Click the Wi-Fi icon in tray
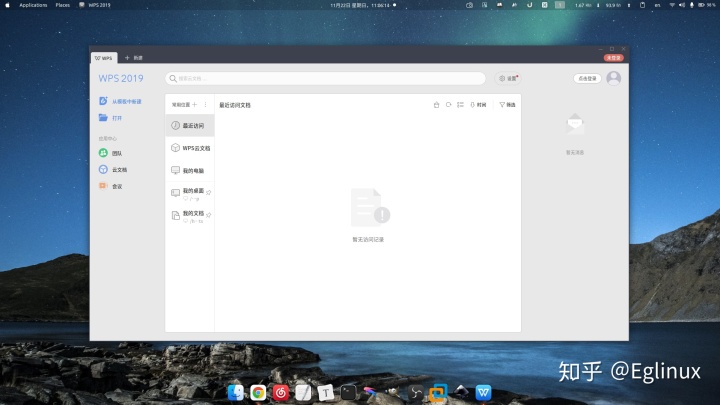Screen dimensions: 720x405 coord(672,5)
